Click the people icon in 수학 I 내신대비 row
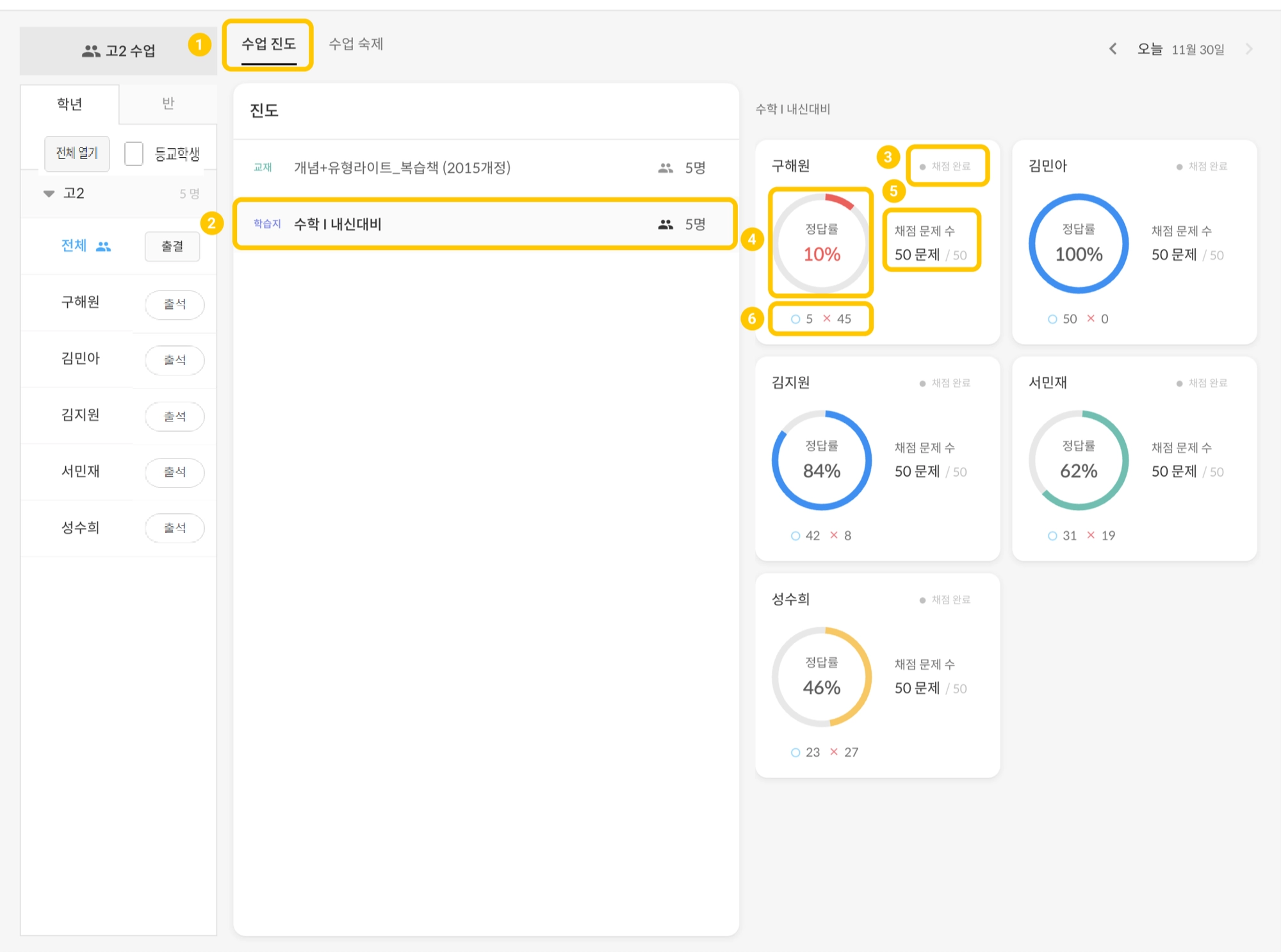1281x952 pixels. click(x=665, y=224)
